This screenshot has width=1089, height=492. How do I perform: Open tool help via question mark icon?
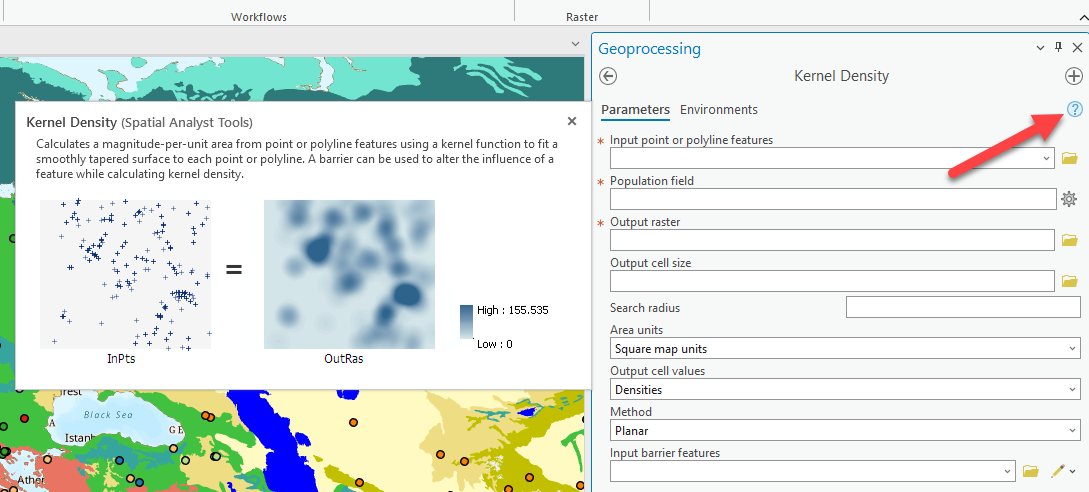1075,109
